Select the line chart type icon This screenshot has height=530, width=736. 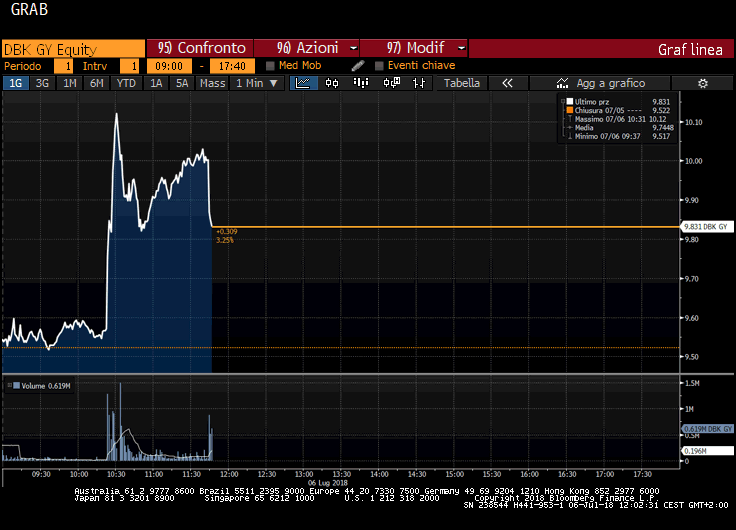303,83
